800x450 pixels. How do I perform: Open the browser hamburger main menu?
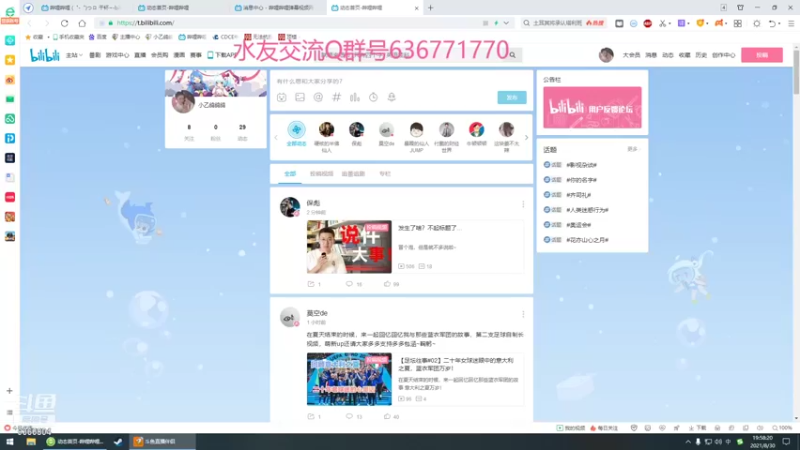[x=791, y=23]
